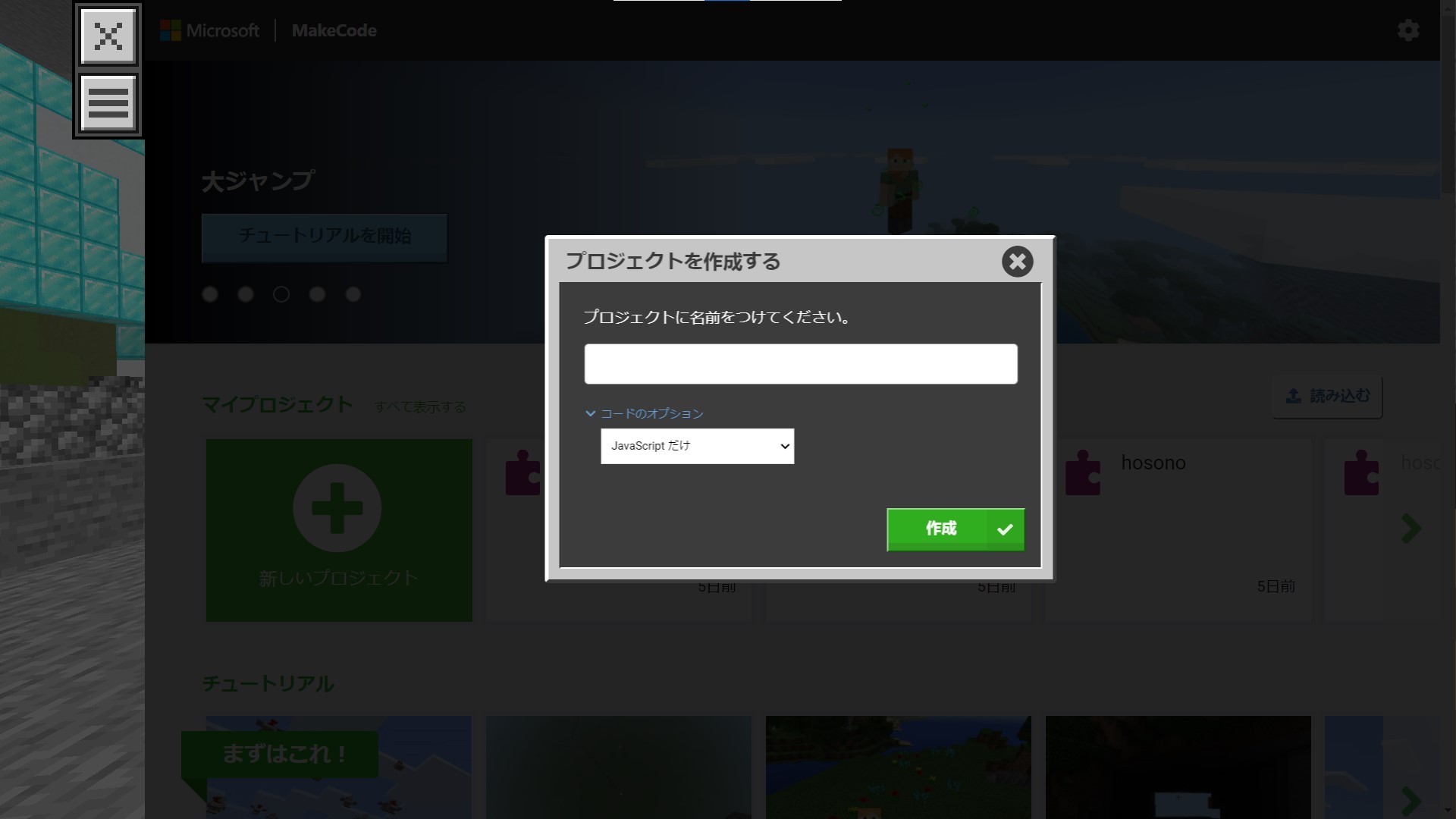Open the hamburger menu icon on the left
This screenshot has width=1456, height=819.
[x=108, y=103]
